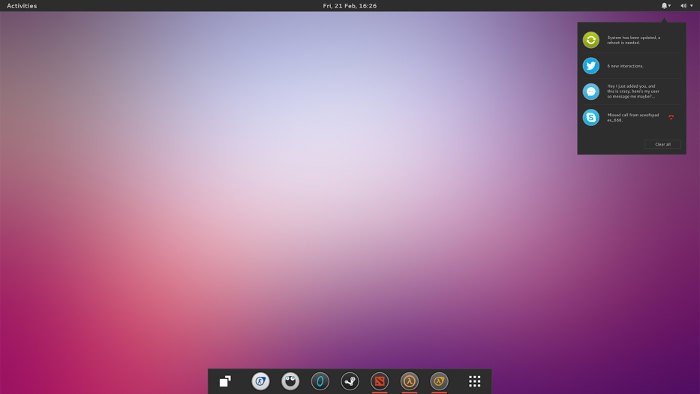
Task: Open the Activities overview
Action: 22,6
